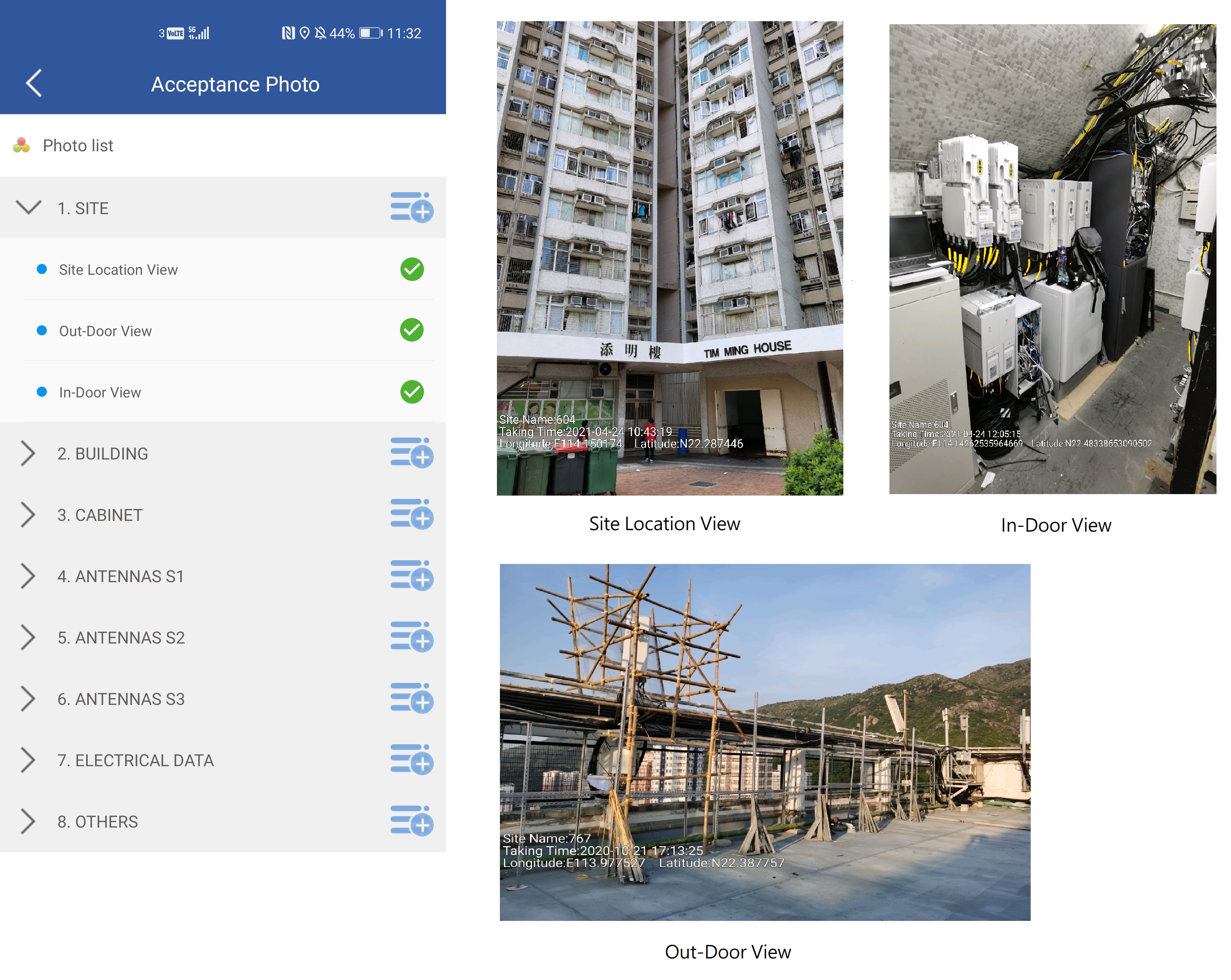The width and height of the screenshot is (1231, 980).
Task: Expand the 8. OTHERS section chevron
Action: coord(28,821)
